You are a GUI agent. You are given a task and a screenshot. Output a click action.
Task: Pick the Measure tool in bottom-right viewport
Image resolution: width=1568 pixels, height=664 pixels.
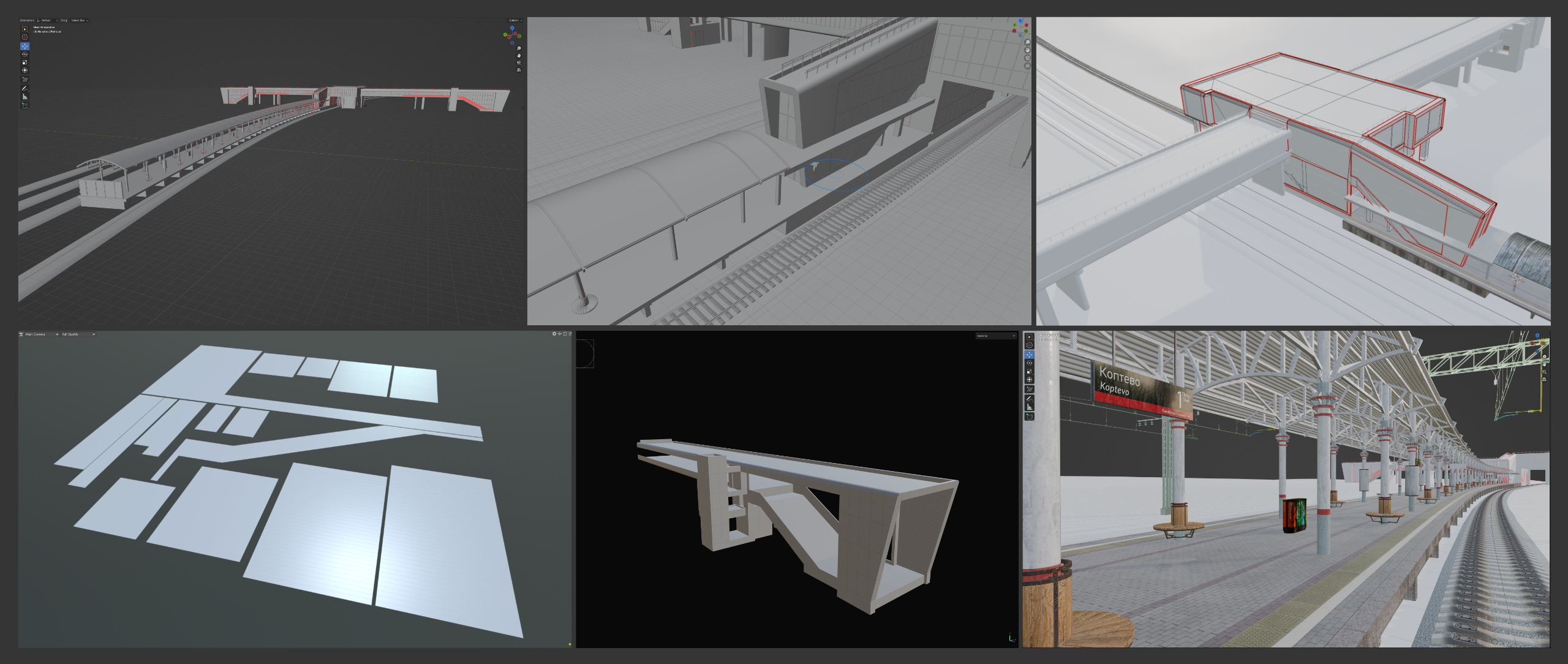point(1030,407)
